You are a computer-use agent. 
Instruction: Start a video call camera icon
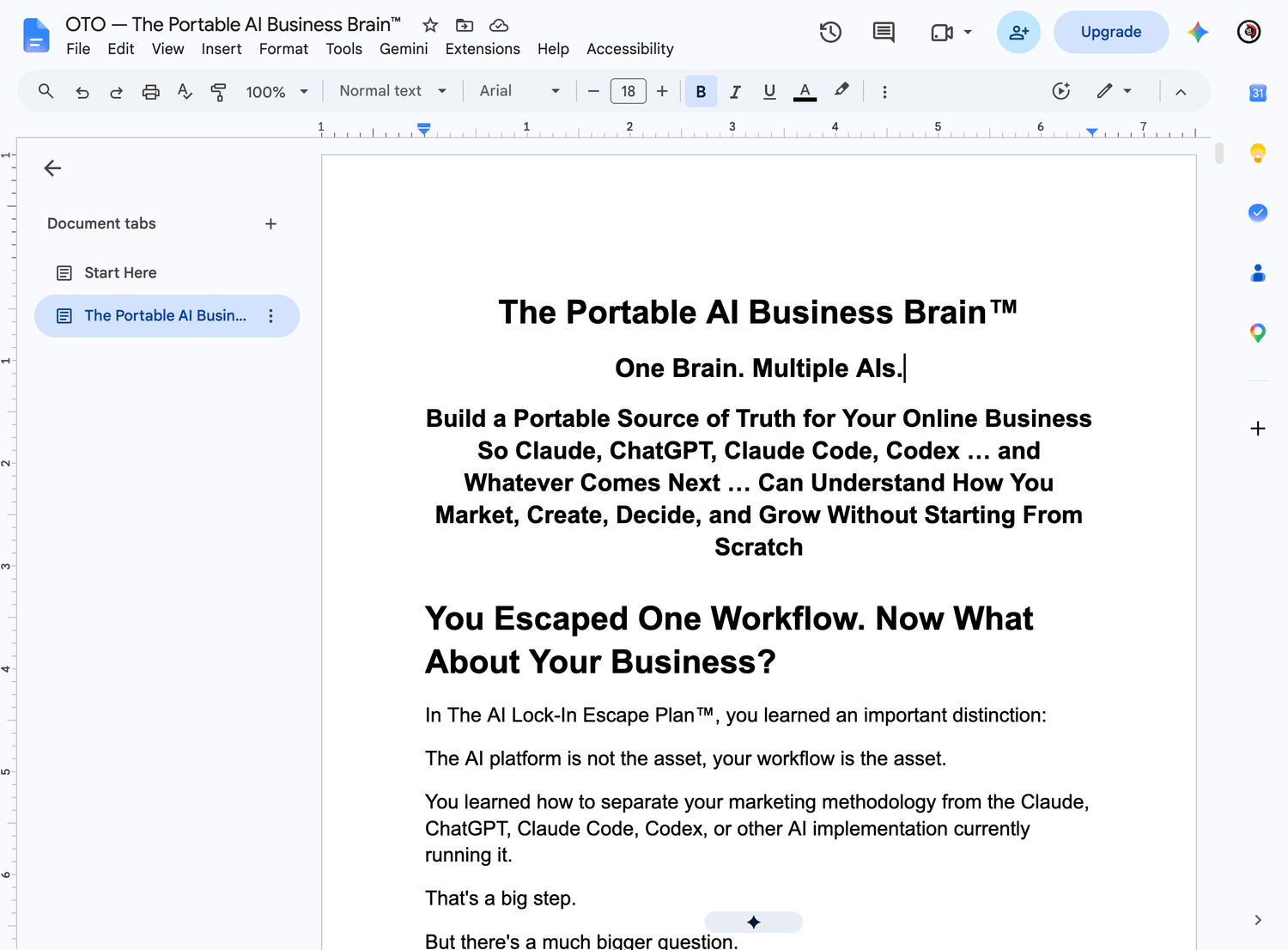tap(942, 33)
